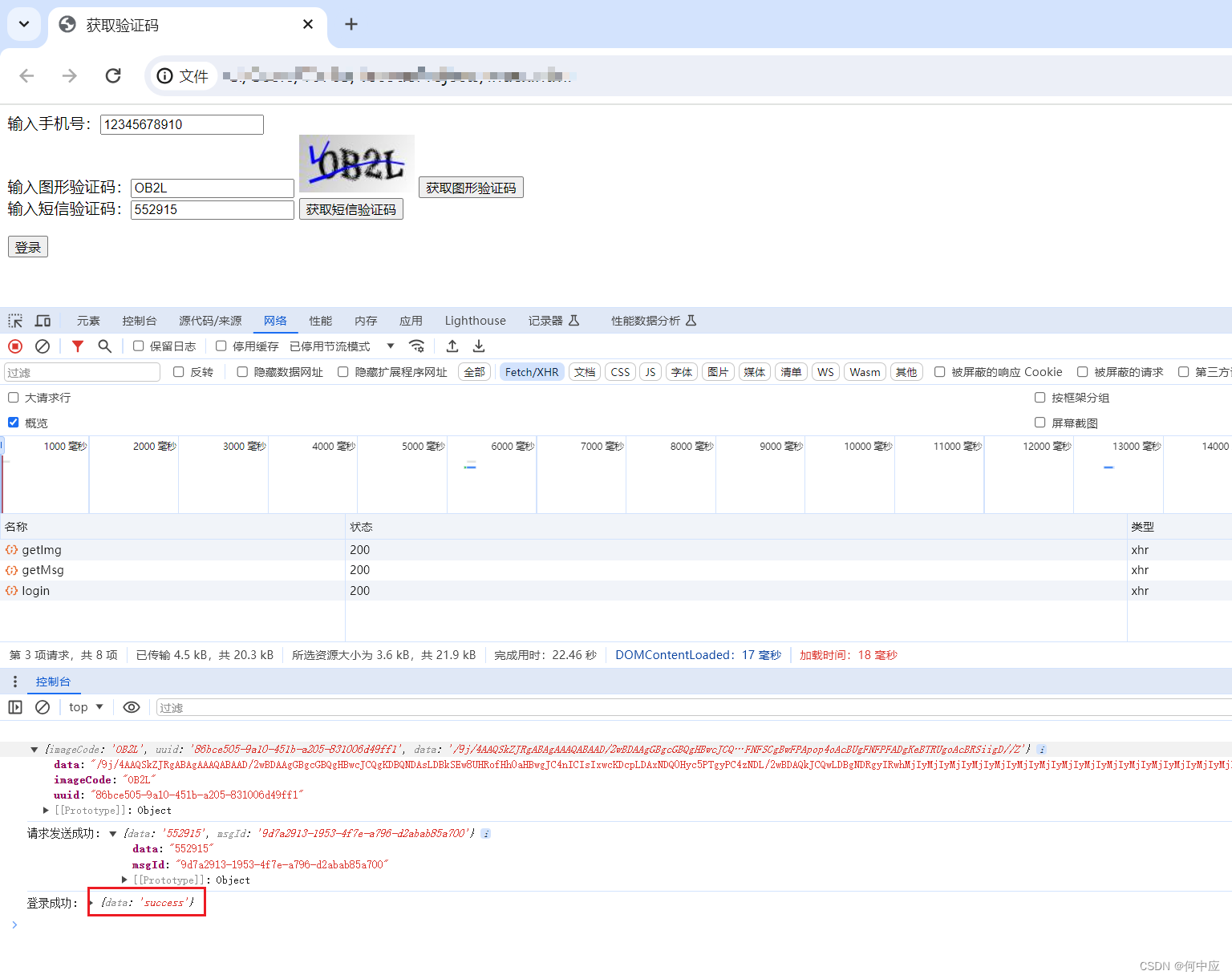Open the 源代码/来源 tab
Screen dimensions: 1232x979
210,321
